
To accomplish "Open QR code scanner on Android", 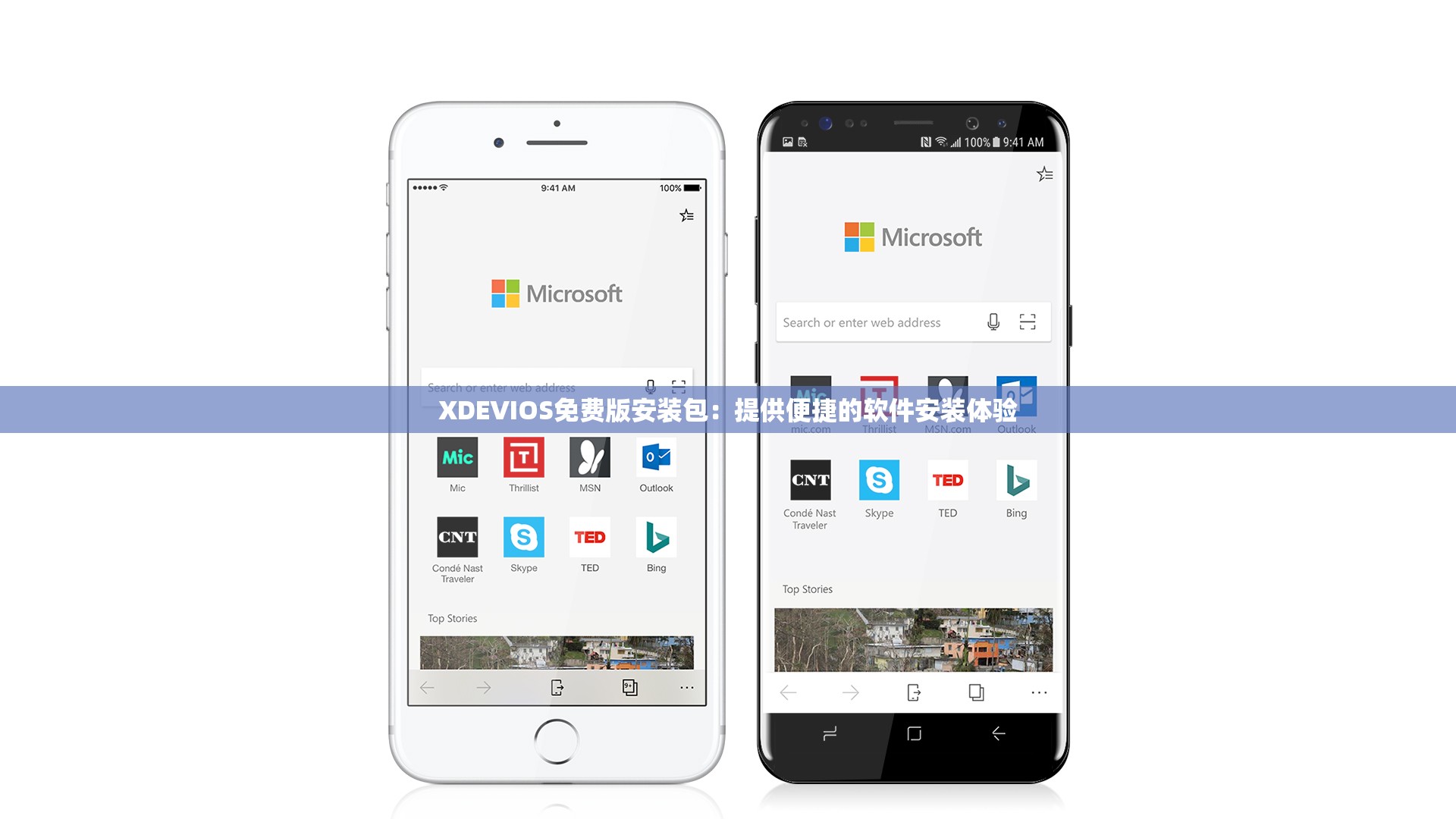I will pos(1028,322).
